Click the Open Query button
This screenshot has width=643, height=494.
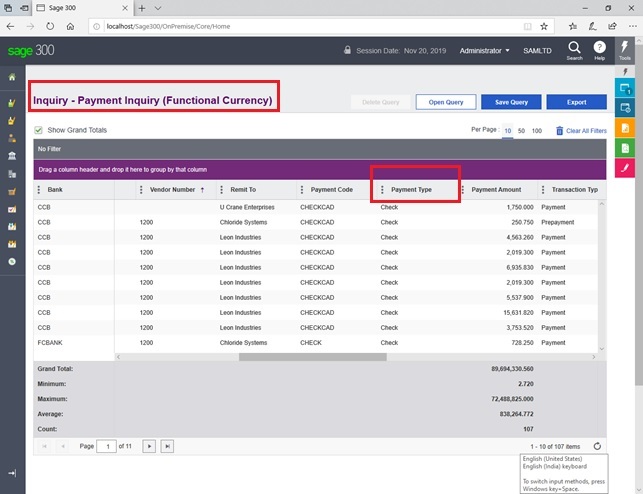point(446,102)
